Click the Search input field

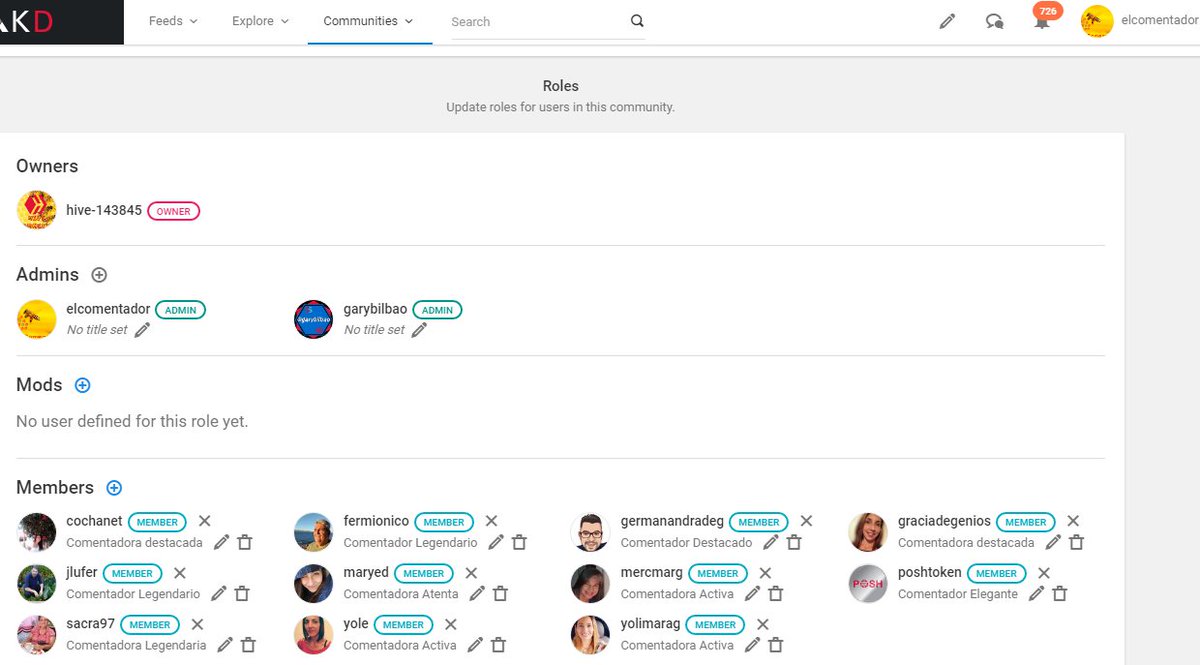(538, 22)
